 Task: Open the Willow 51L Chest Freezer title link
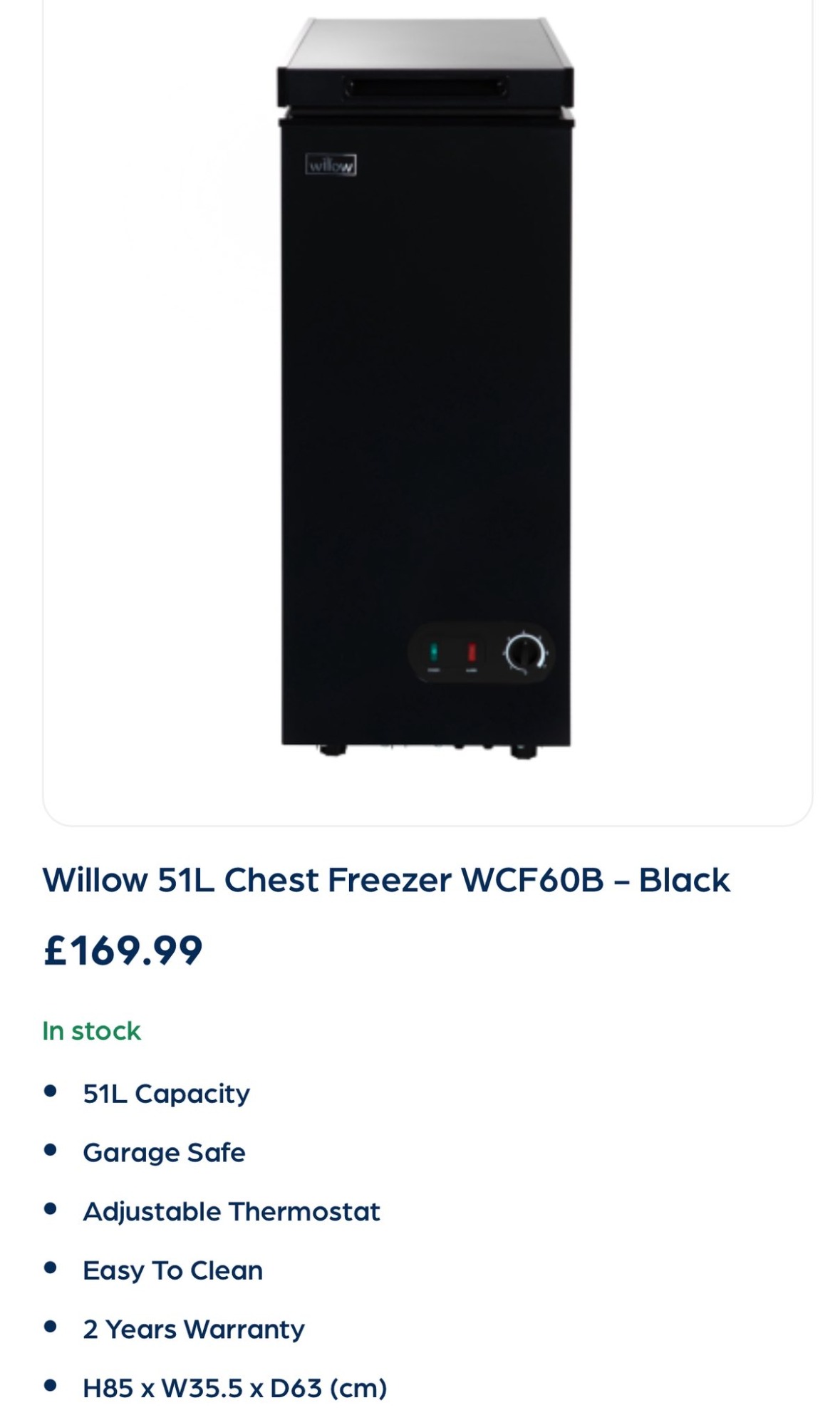point(386,880)
